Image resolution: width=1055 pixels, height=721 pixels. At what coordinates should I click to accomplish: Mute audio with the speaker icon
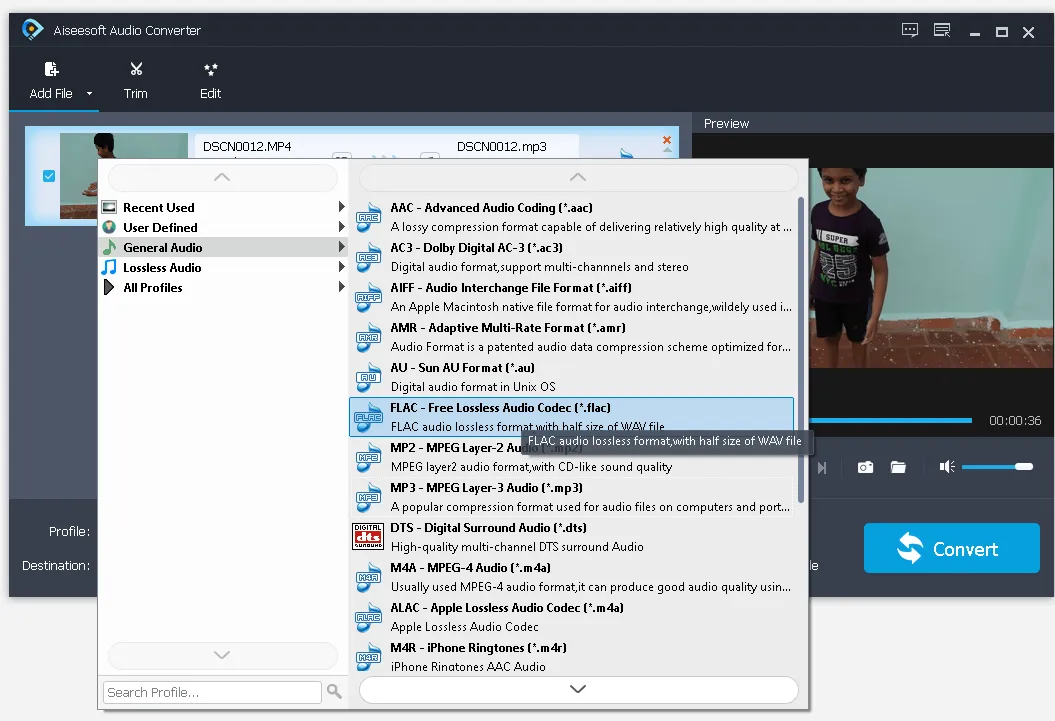pos(947,467)
